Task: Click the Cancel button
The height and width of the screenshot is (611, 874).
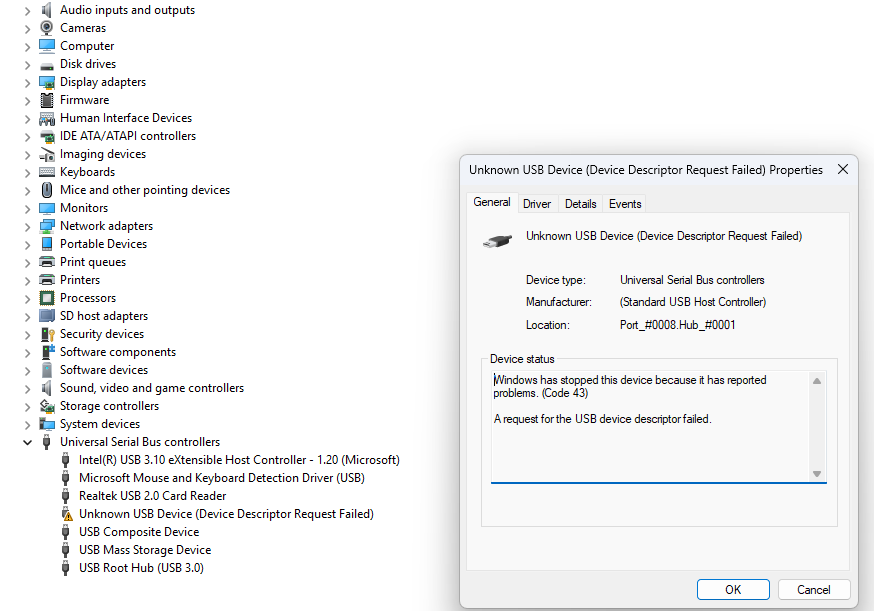Action: click(813, 590)
